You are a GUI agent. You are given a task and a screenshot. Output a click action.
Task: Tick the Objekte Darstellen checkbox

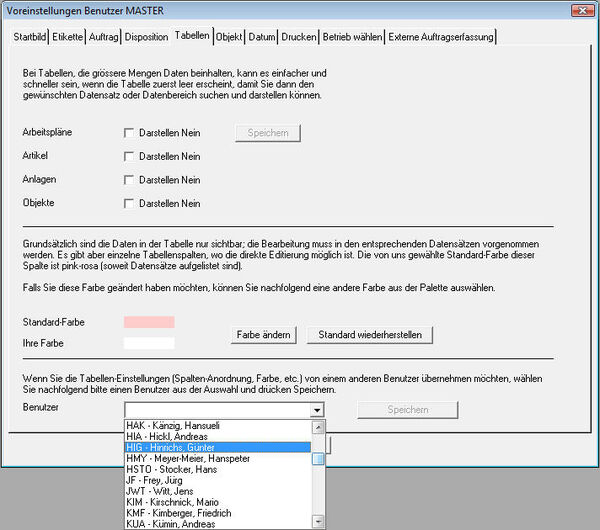coord(129,203)
